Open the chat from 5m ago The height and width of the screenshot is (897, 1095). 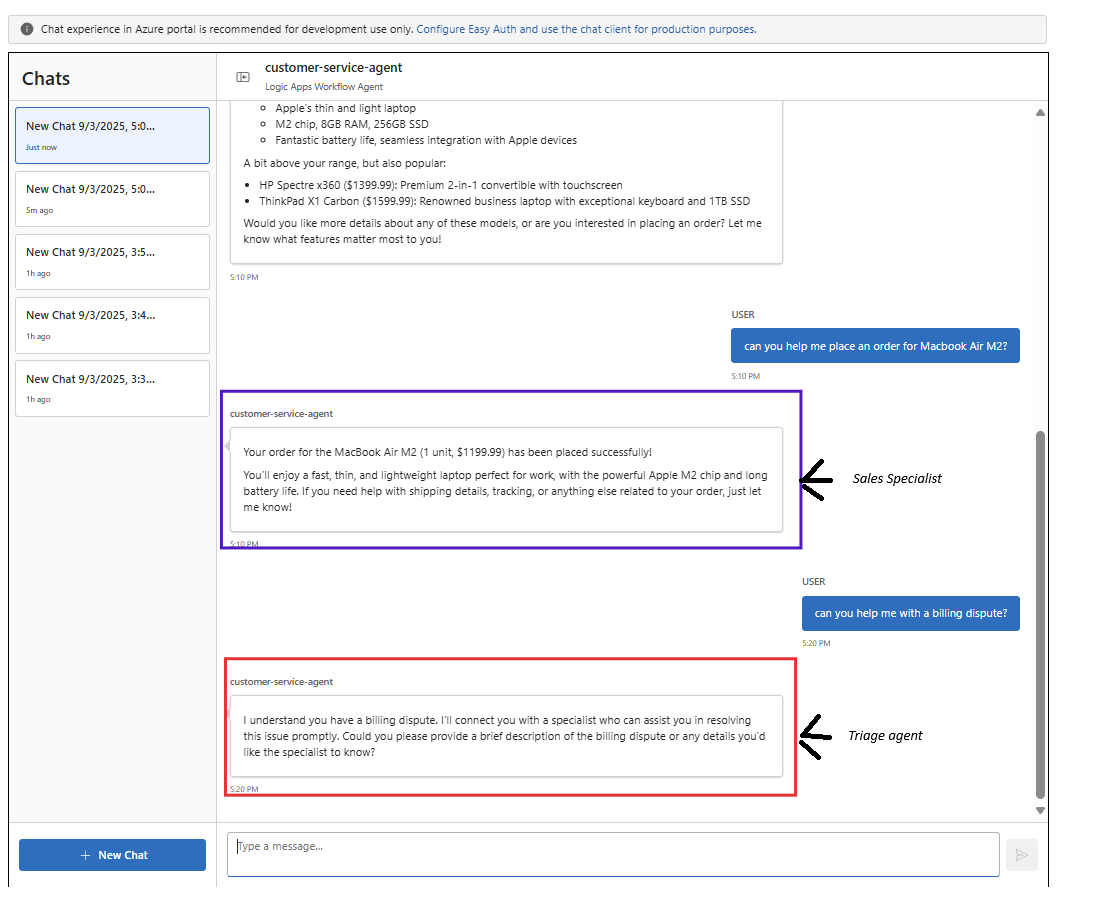pyautogui.click(x=112, y=198)
